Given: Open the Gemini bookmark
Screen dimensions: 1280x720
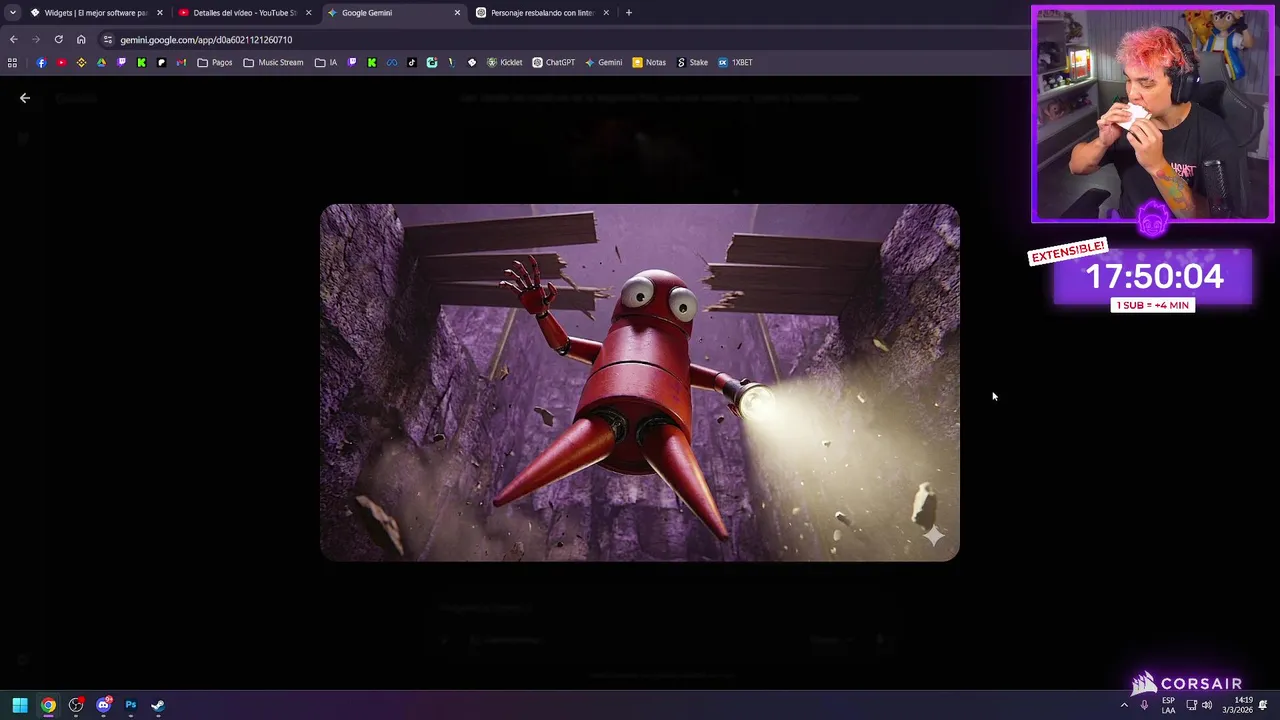Looking at the screenshot, I should (x=604, y=62).
